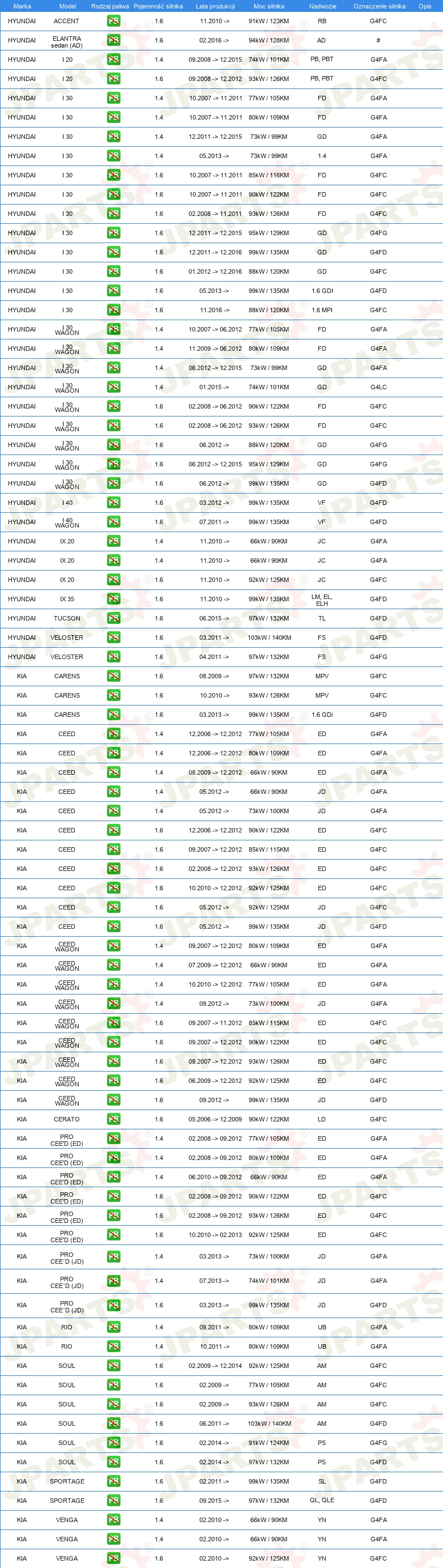Click the fuel icon in the PRO CEE'D (JD) 07.2013 row

click(113, 1281)
